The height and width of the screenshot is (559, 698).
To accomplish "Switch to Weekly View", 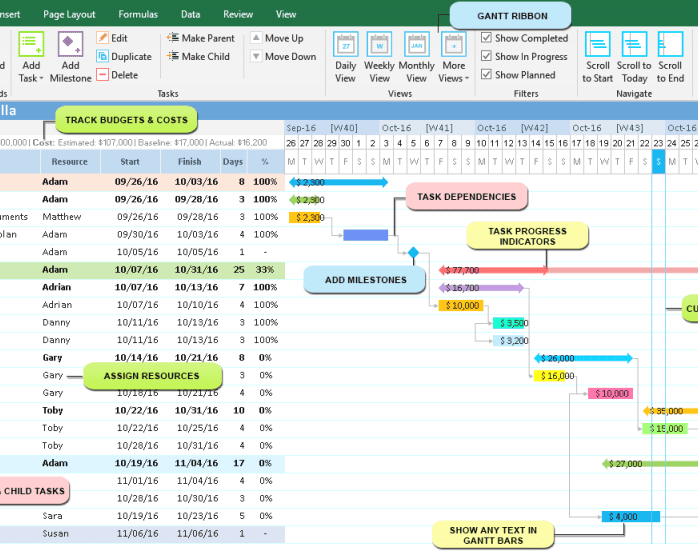I will (x=379, y=46).
